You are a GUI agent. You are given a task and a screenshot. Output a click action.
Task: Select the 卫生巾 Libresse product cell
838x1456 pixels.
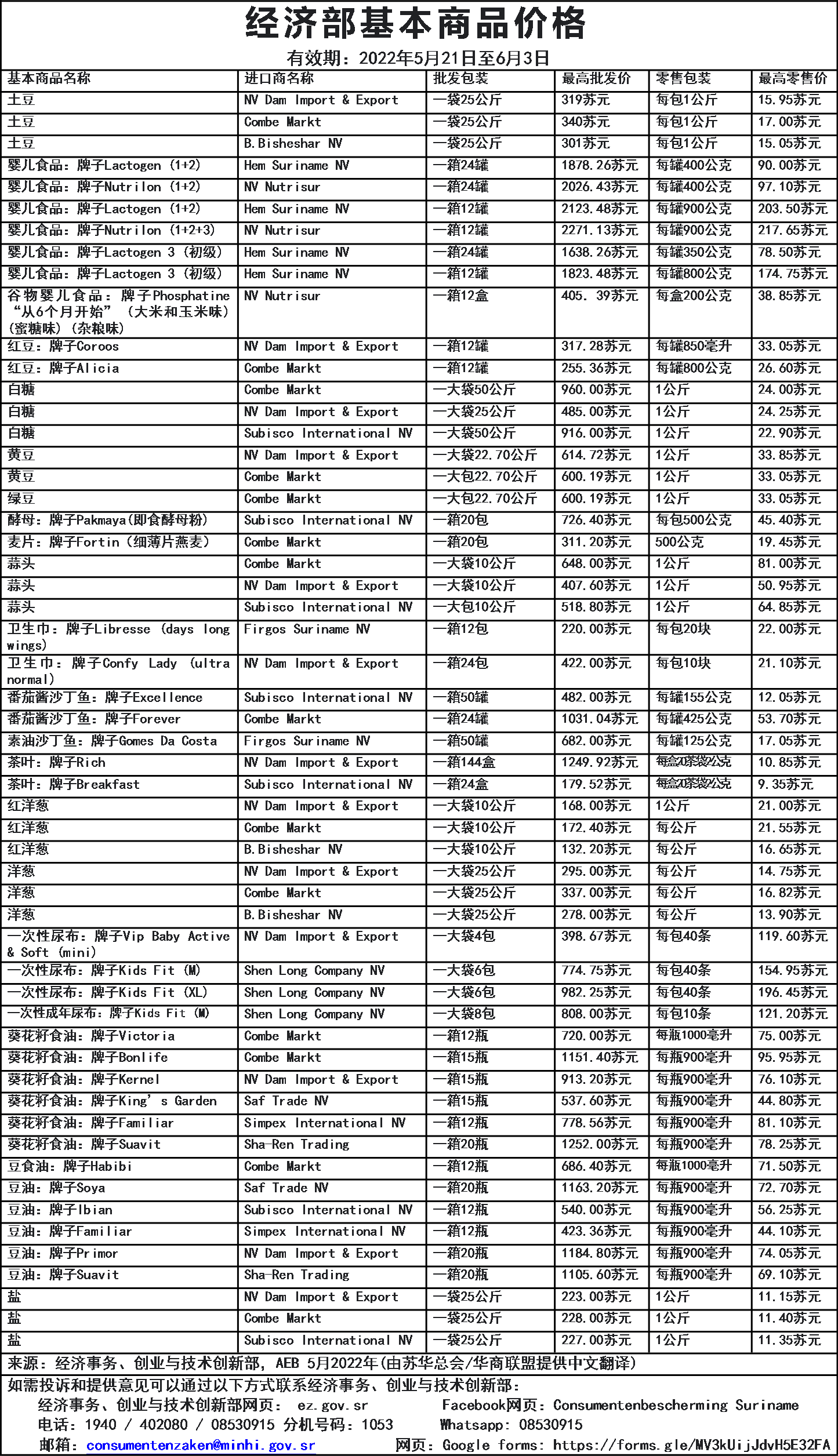[119, 637]
